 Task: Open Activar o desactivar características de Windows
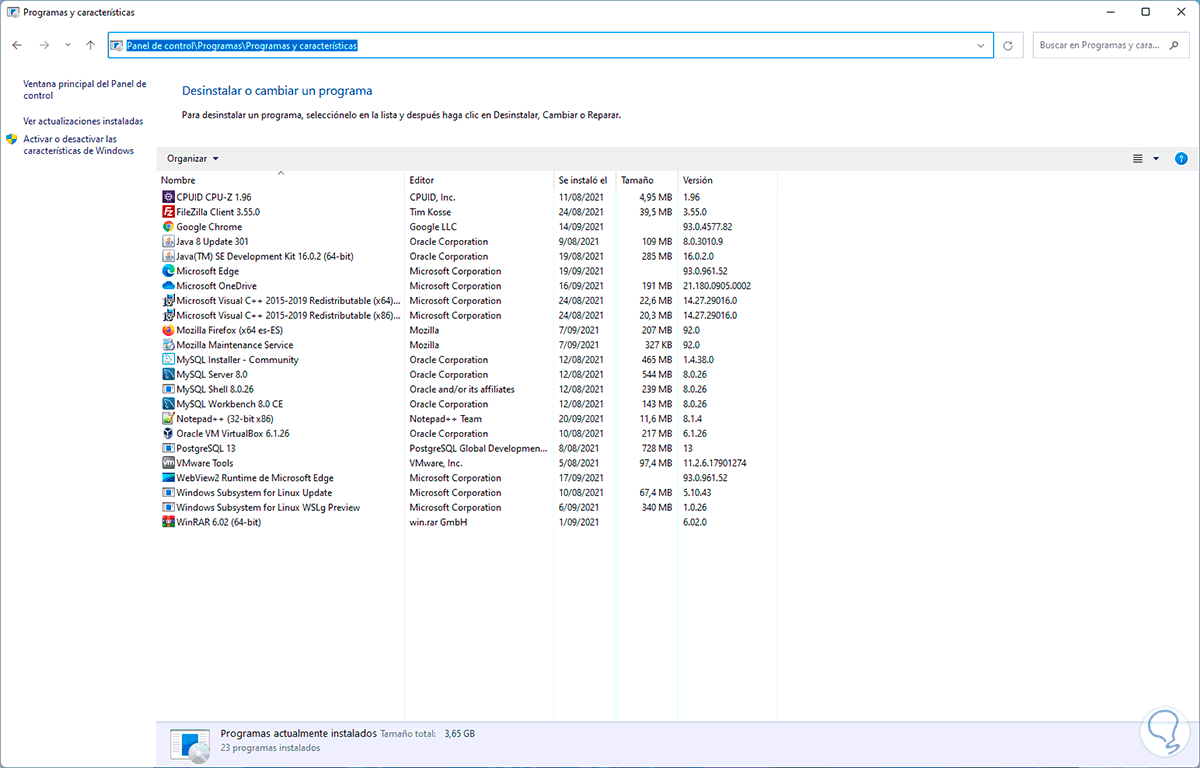click(x=78, y=145)
